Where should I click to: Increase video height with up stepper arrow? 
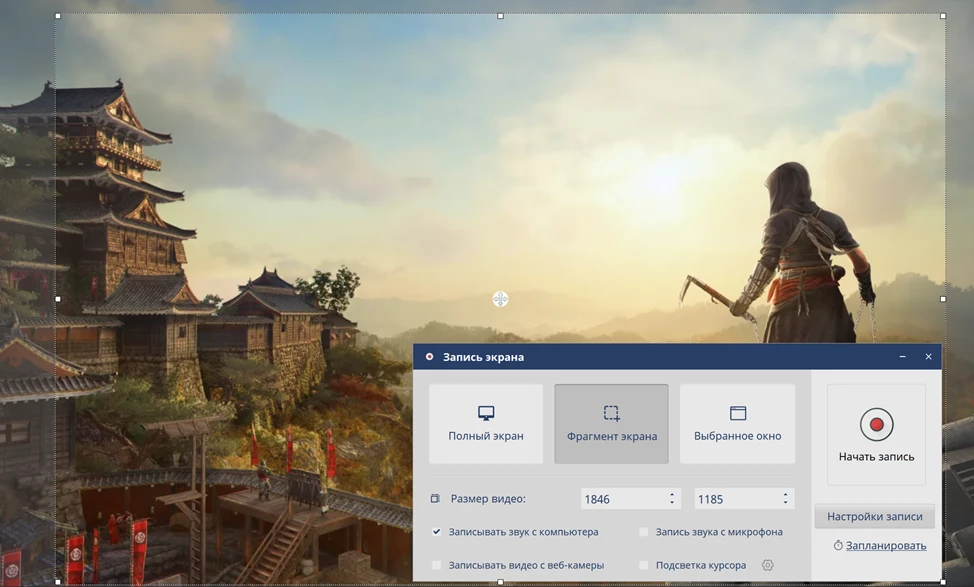coord(785,495)
